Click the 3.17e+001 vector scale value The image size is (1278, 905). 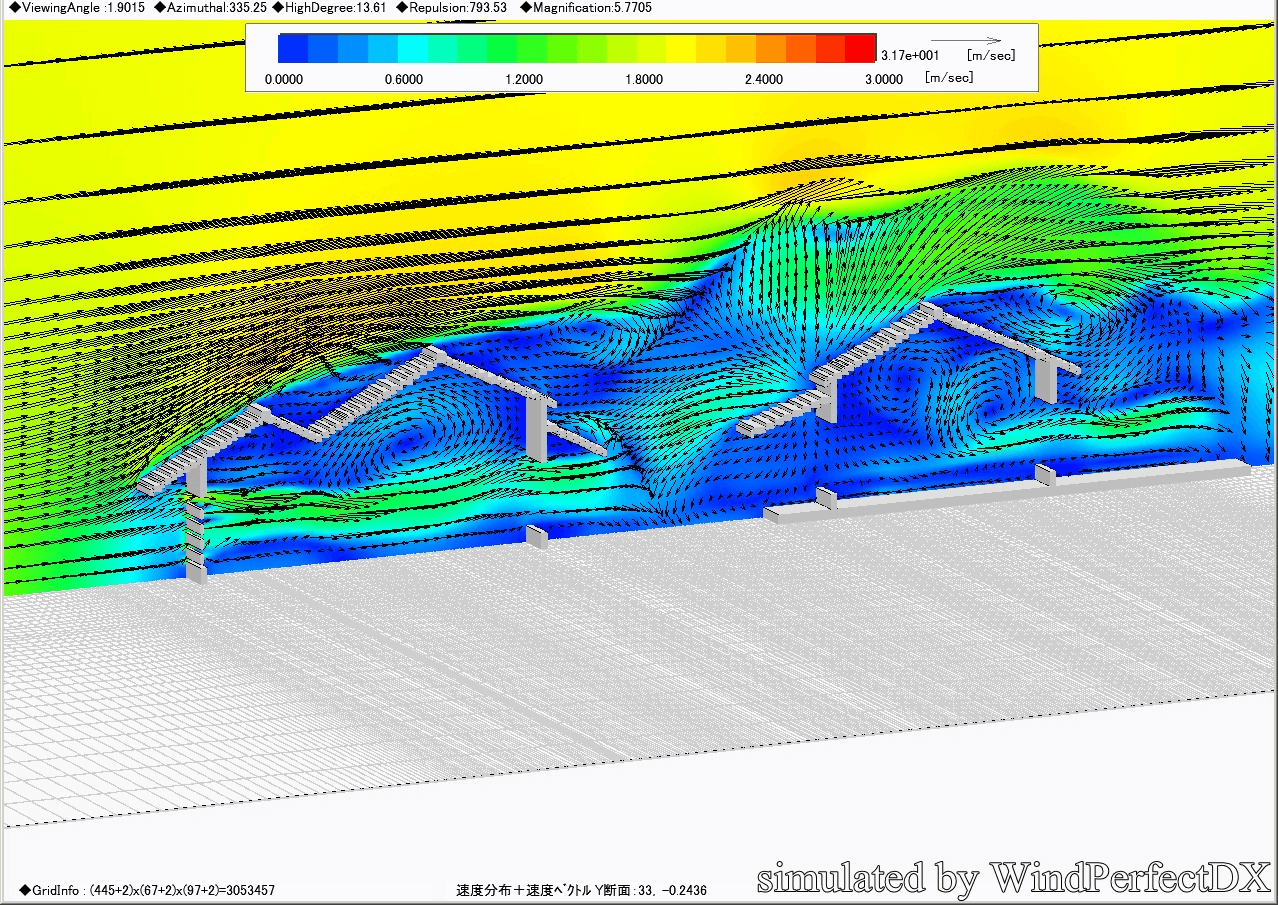[909, 56]
